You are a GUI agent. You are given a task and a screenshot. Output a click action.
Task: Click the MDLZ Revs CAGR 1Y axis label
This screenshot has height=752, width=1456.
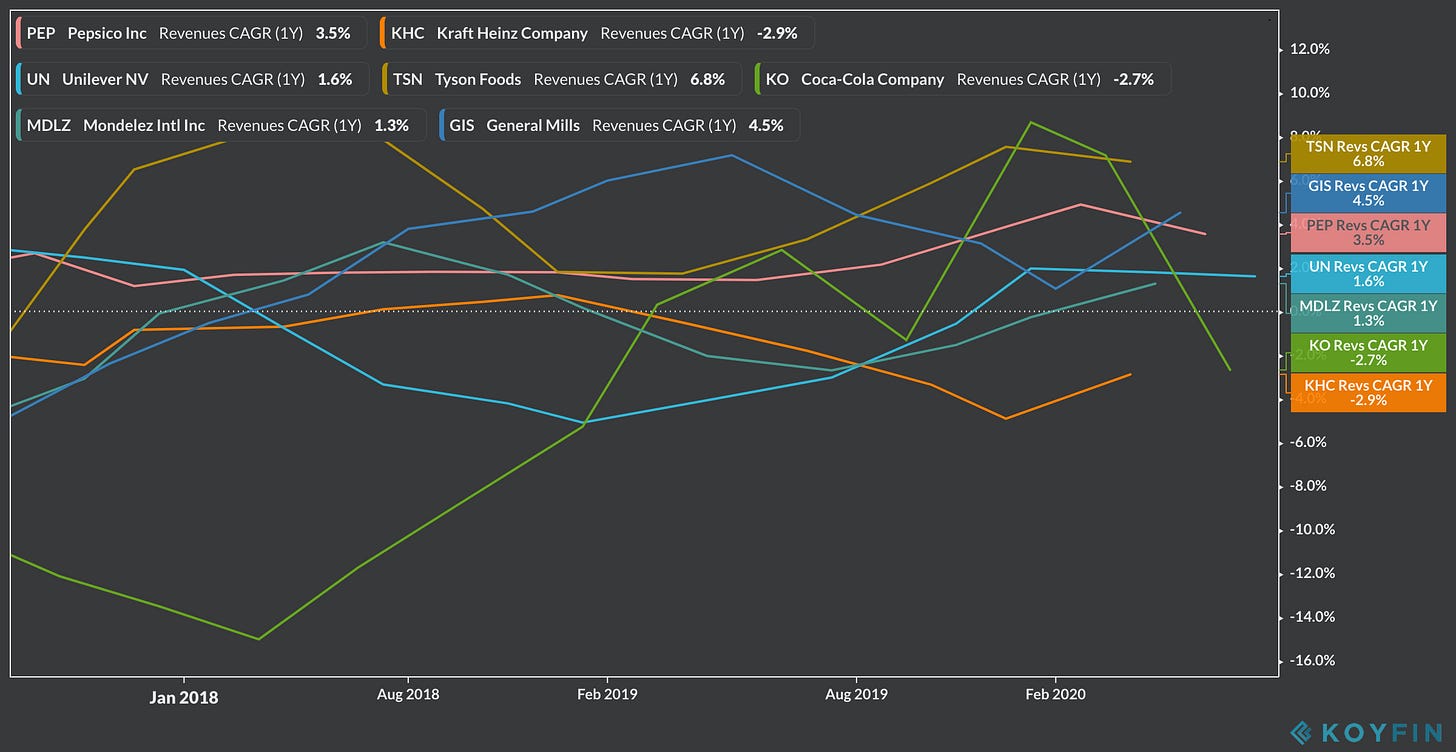click(1367, 313)
